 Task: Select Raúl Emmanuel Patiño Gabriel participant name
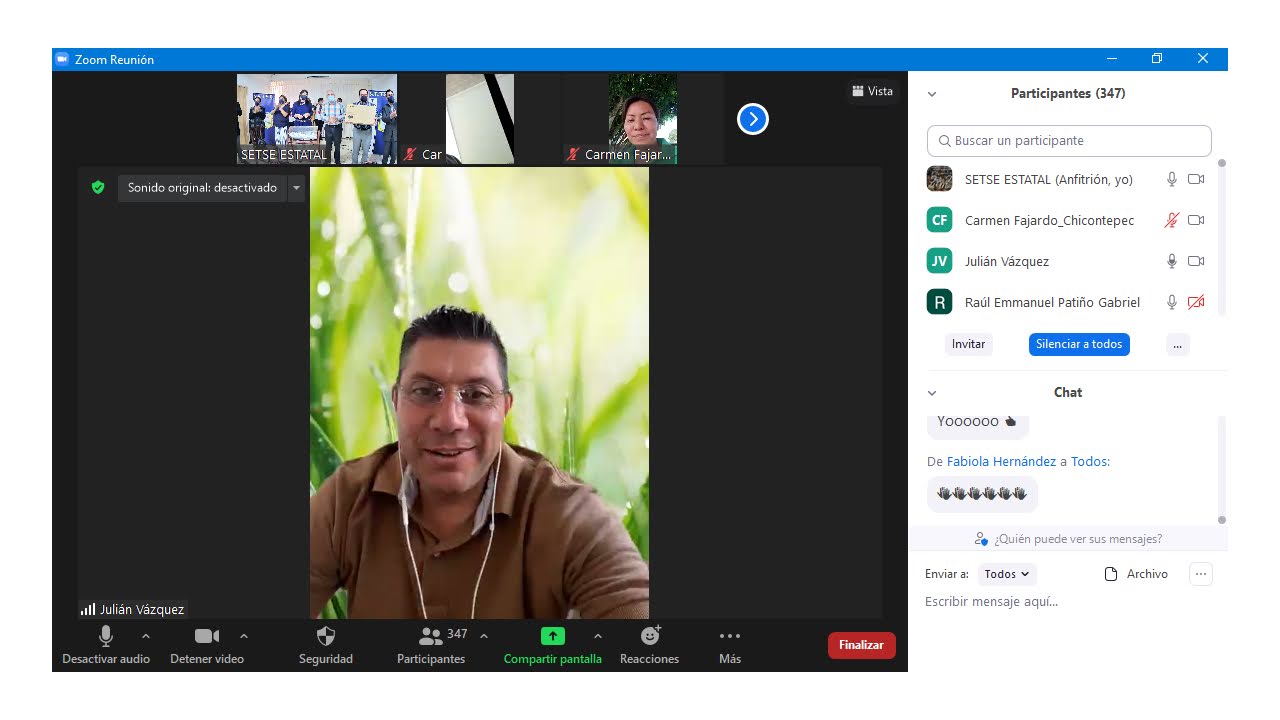click(x=1052, y=302)
